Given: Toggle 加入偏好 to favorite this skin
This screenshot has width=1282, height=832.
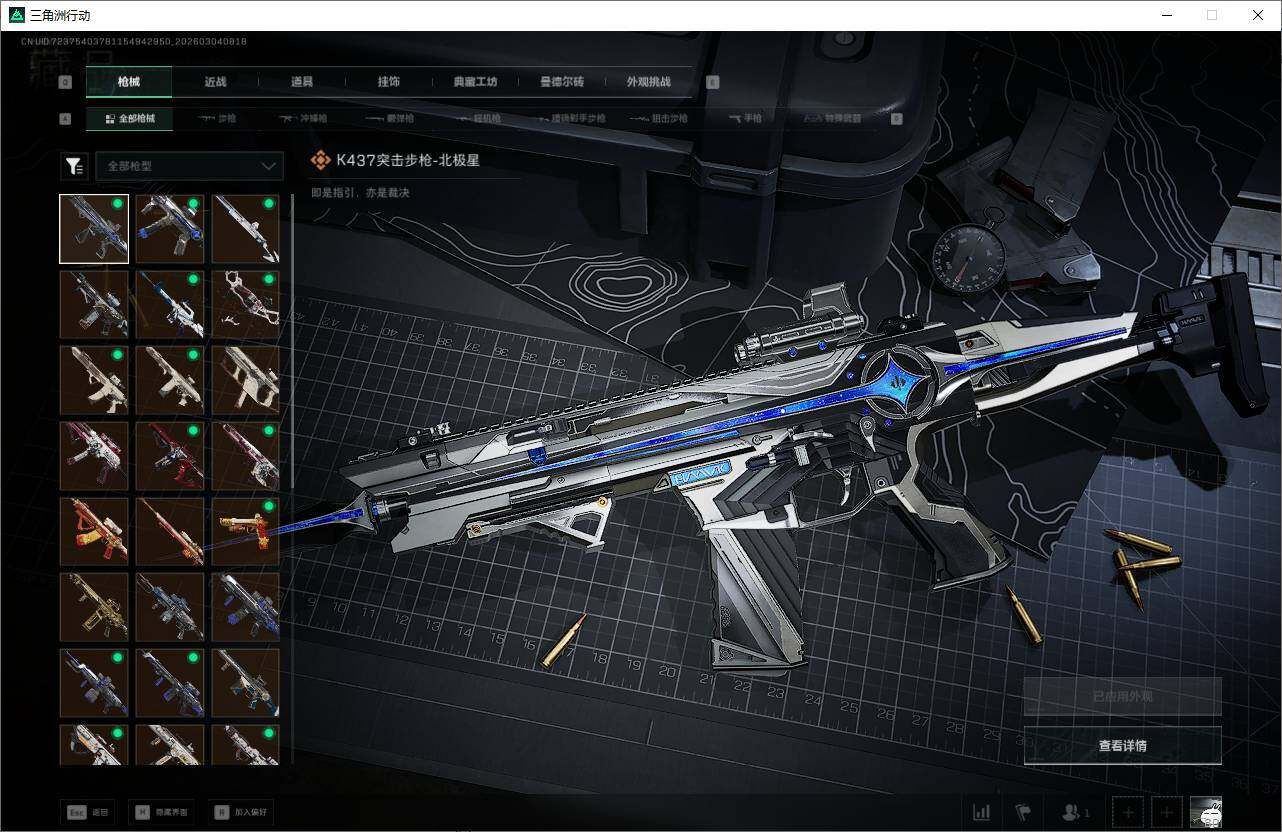Looking at the screenshot, I should pos(241,812).
